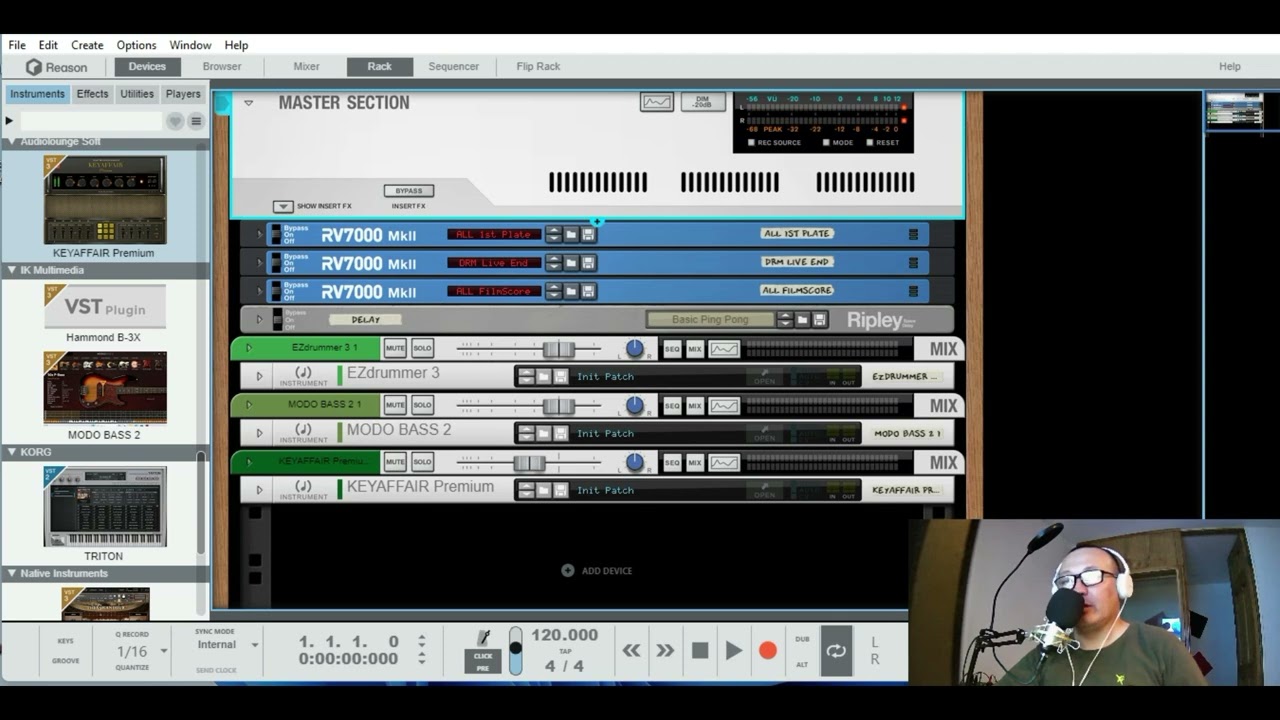The width and height of the screenshot is (1280, 720).
Task: Mute the MODO BASS 2 1 mix channel
Action: (395, 406)
